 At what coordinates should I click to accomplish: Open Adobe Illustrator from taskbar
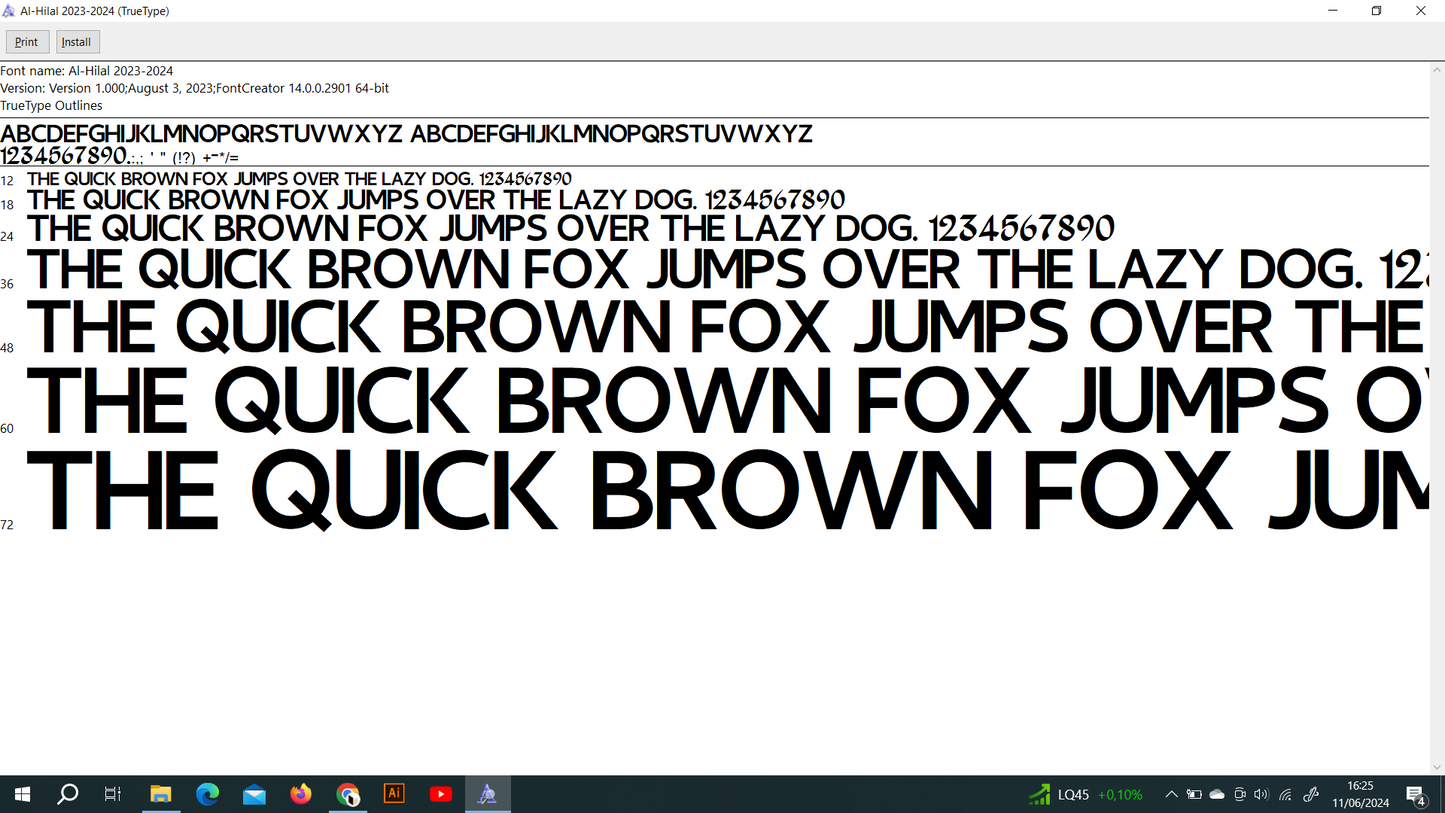click(x=394, y=794)
